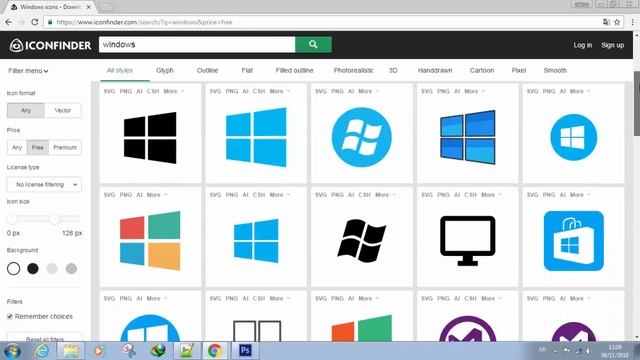
Task: Choose the small cyan Windows logo in second row
Action: pyautogui.click(x=256, y=241)
